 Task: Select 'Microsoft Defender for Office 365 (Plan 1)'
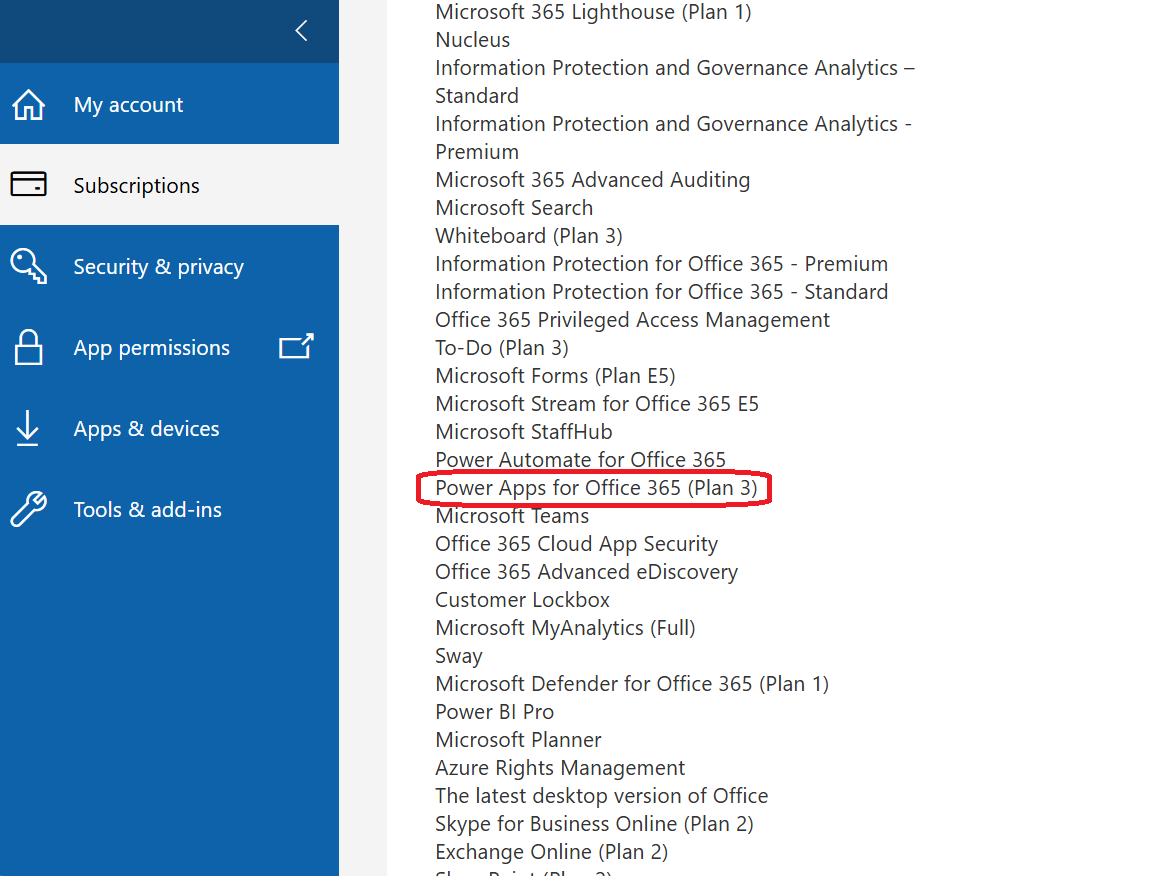click(x=632, y=684)
